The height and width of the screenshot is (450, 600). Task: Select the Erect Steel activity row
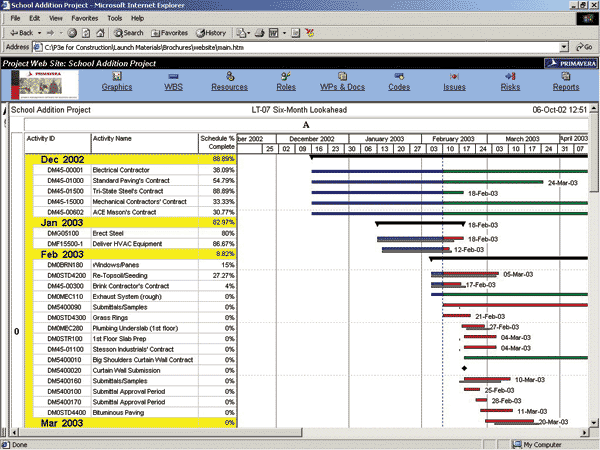(x=106, y=233)
